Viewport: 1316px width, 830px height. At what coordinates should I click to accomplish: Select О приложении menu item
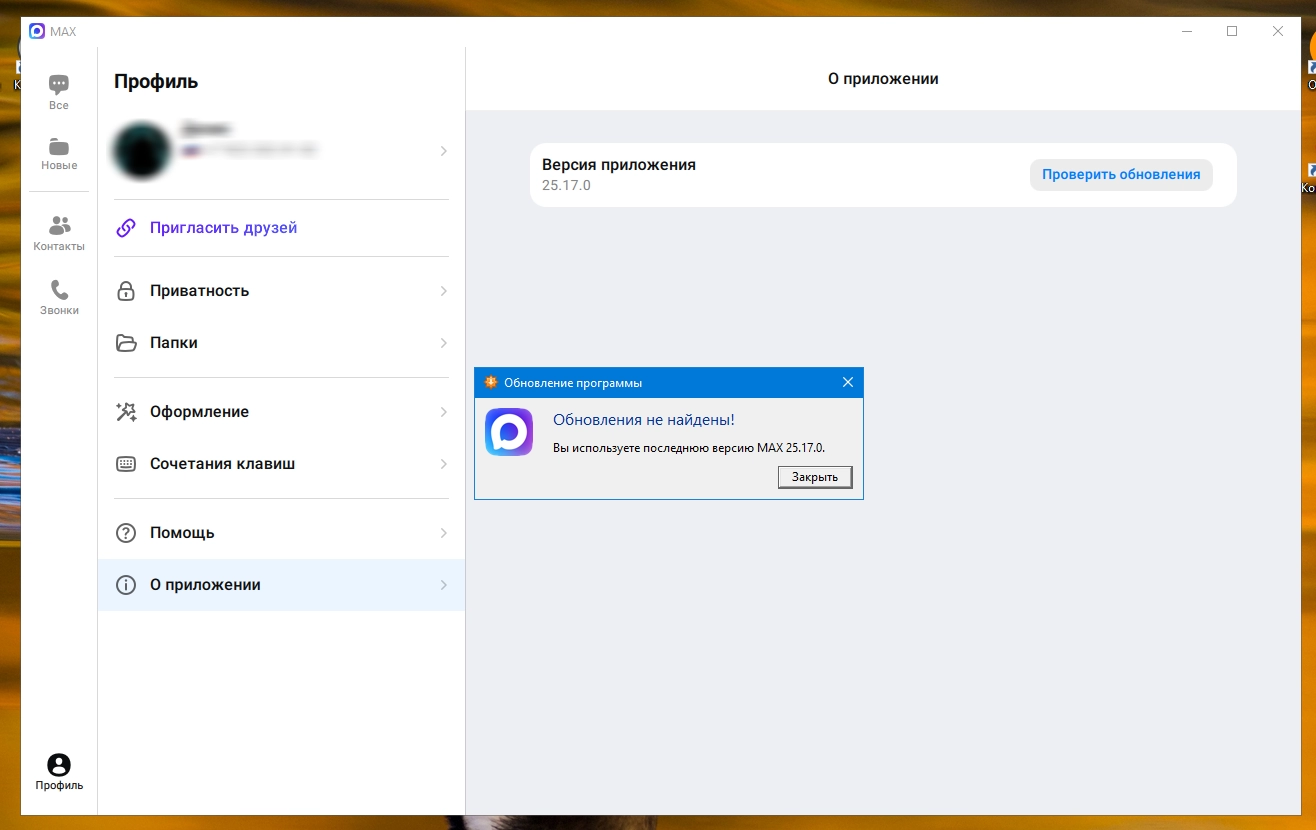(x=281, y=585)
